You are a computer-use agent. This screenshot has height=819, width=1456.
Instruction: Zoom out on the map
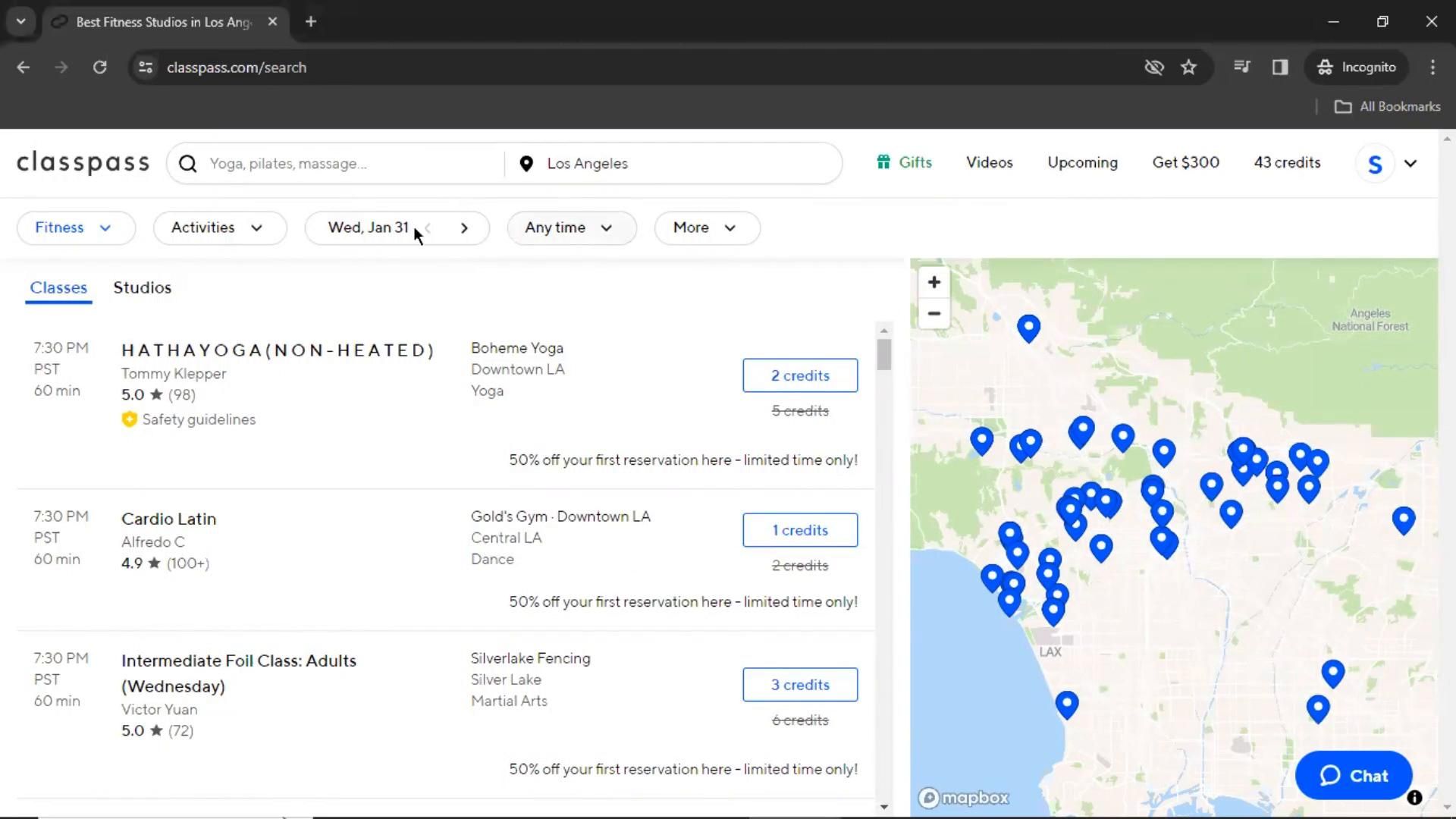934,313
